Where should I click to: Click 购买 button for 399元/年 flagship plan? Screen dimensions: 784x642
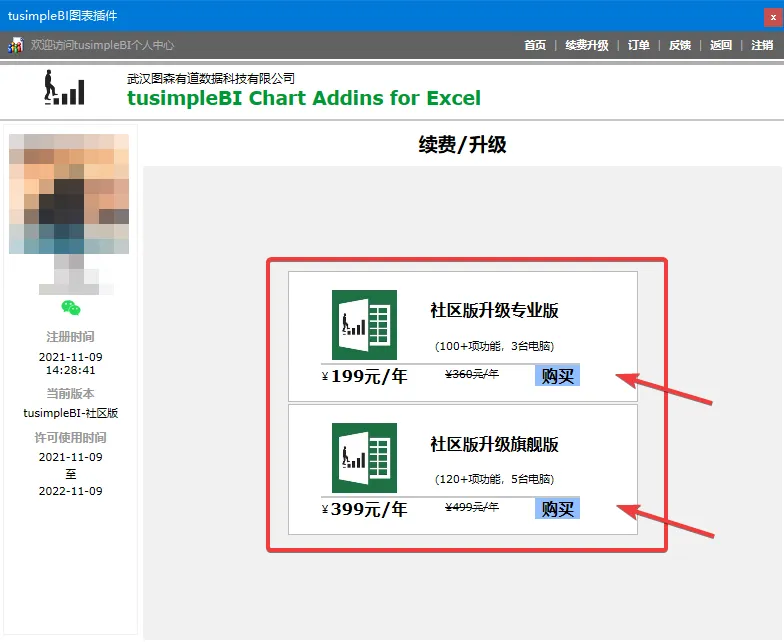point(558,508)
